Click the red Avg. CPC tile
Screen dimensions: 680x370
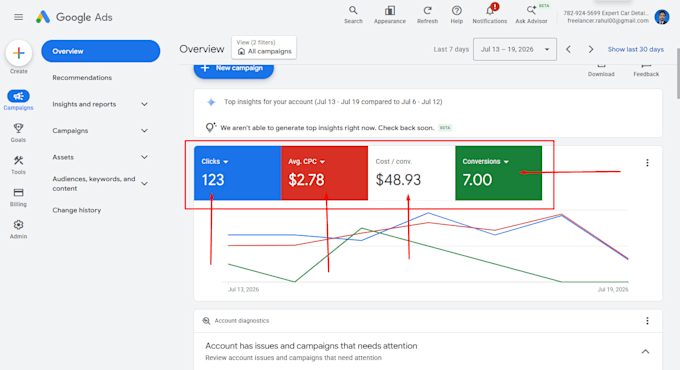pyautogui.click(x=324, y=173)
